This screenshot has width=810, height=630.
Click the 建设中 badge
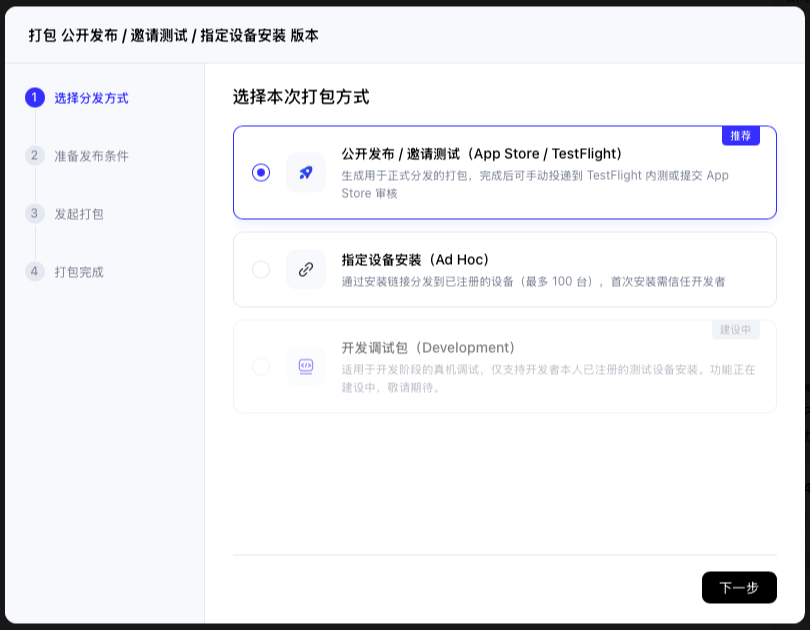736,329
